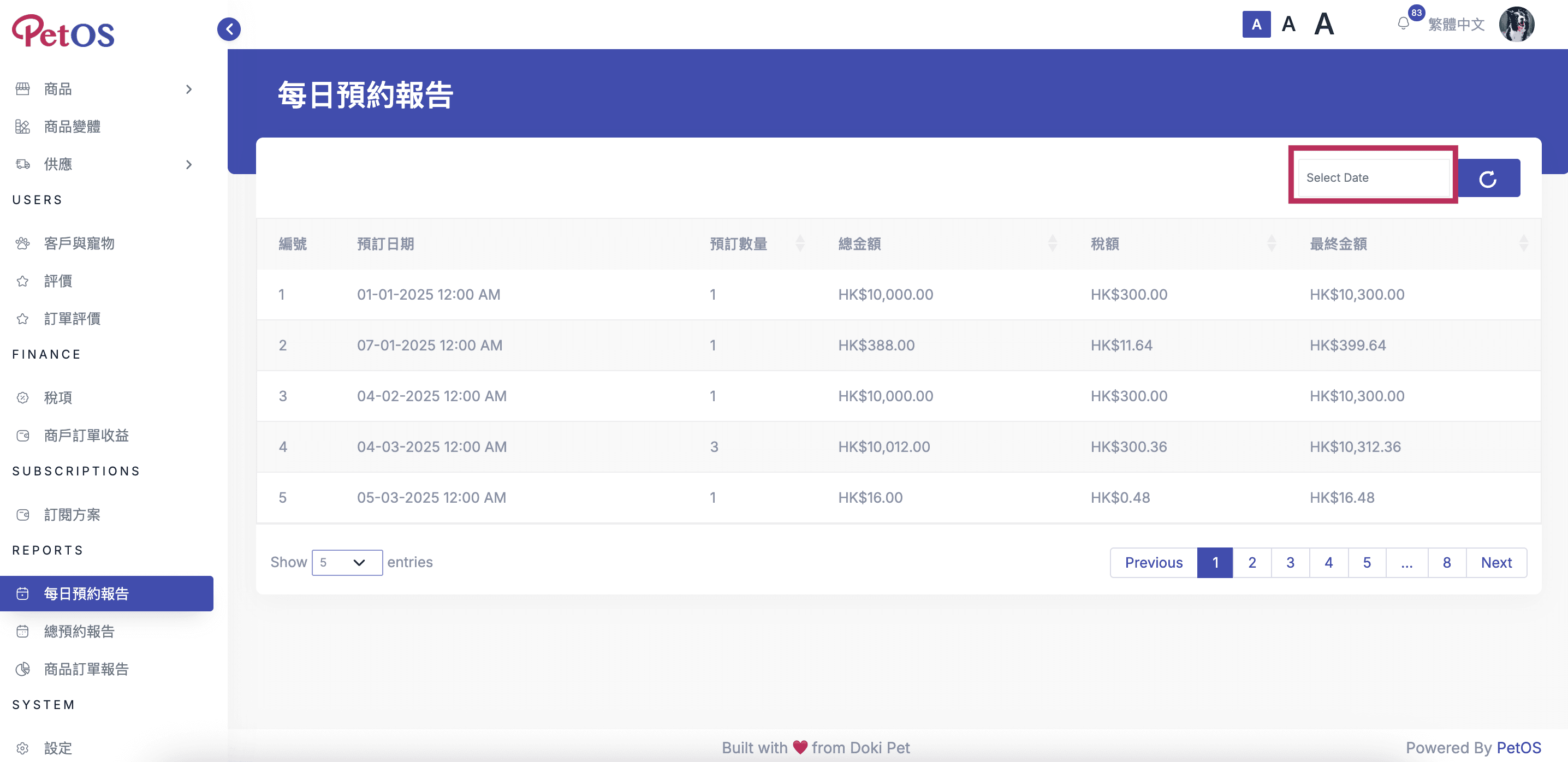
Task: Select the small font size A button
Action: coord(1256,25)
